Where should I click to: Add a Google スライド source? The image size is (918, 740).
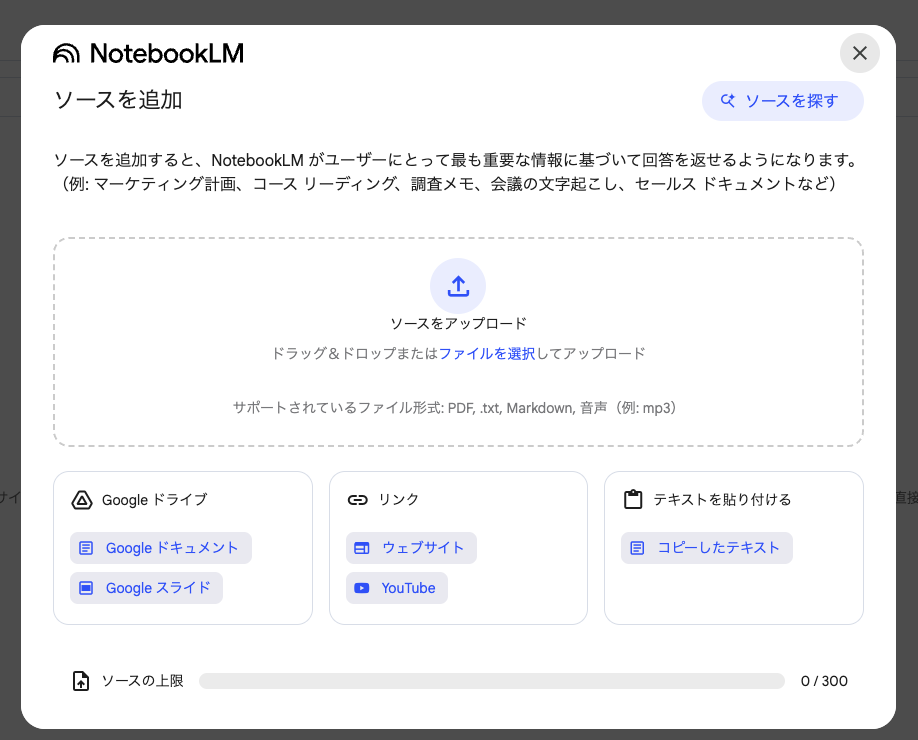point(146,588)
